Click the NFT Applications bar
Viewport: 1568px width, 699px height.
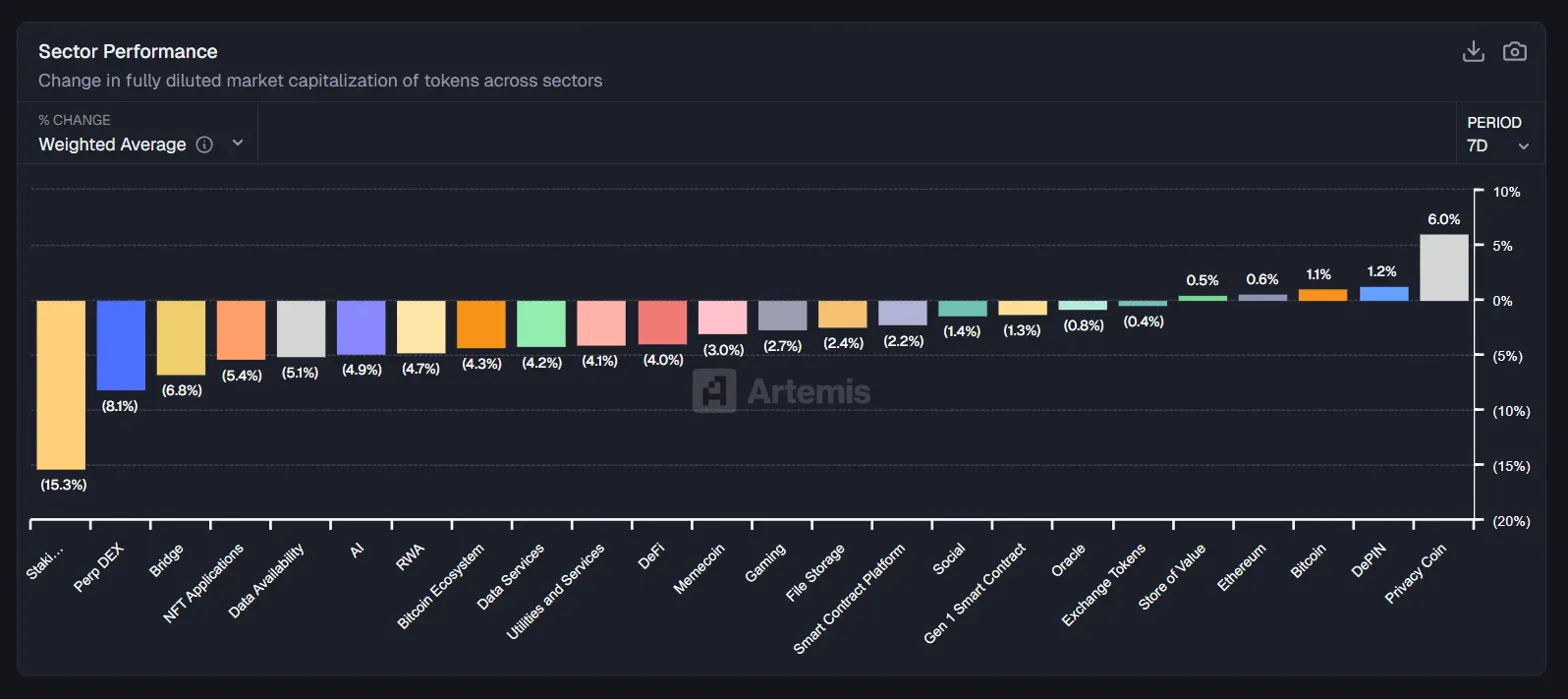(241, 330)
